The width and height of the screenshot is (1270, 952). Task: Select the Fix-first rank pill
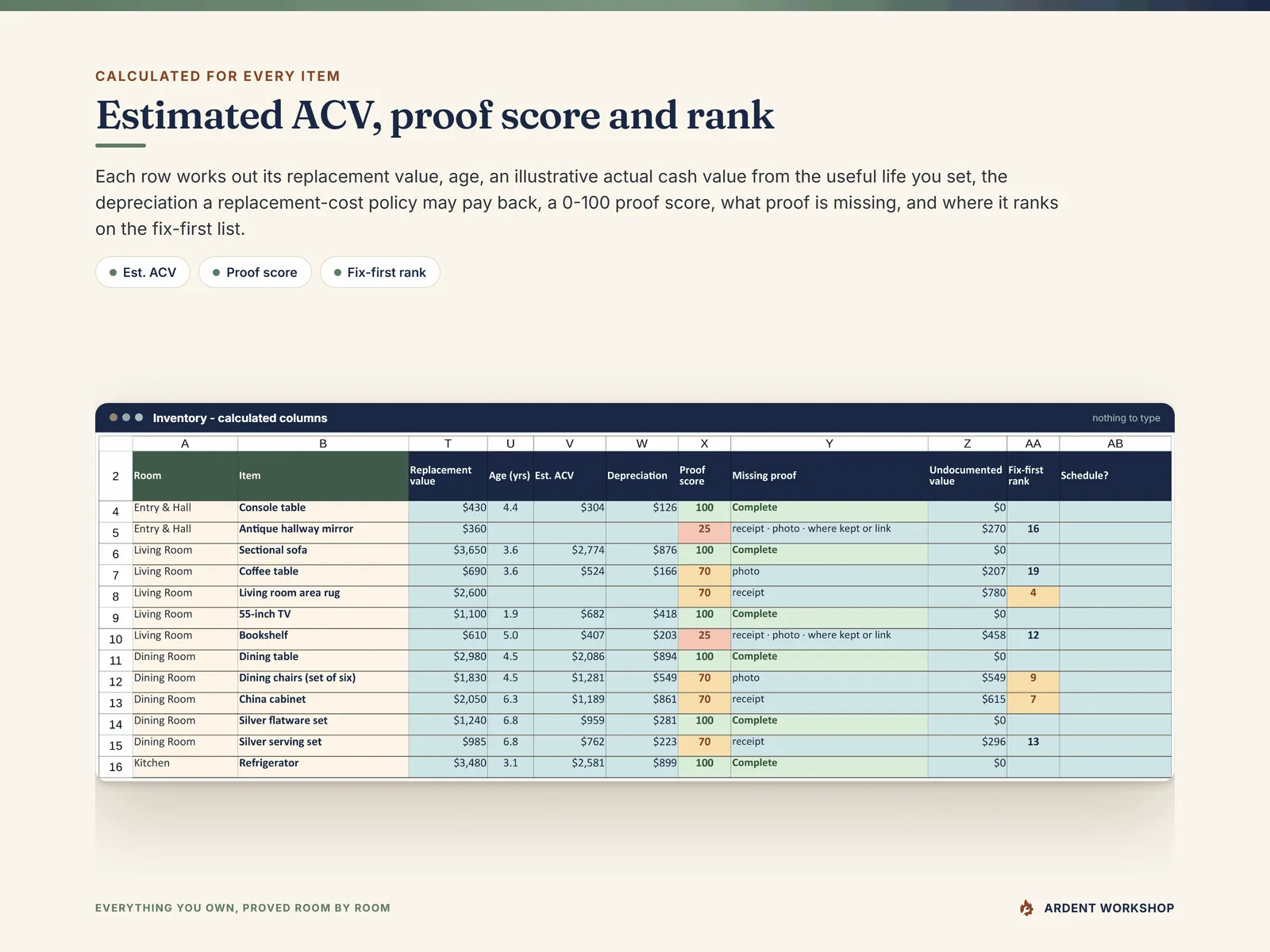coord(380,272)
